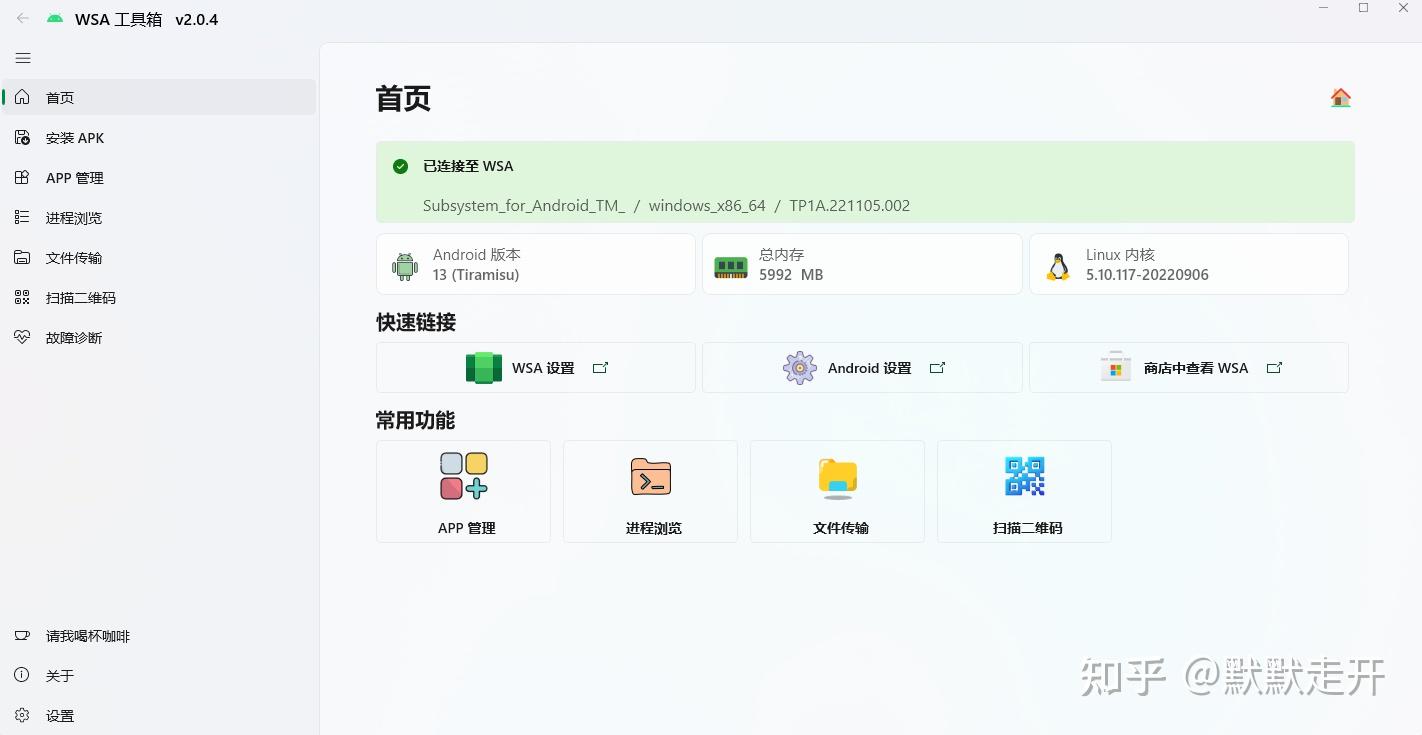Click the house icon at top right
Screen dimensions: 1422x735
(x=1340, y=98)
